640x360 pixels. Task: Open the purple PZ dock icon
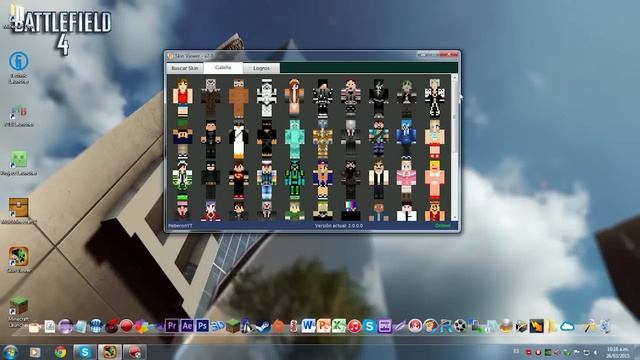coord(384,326)
